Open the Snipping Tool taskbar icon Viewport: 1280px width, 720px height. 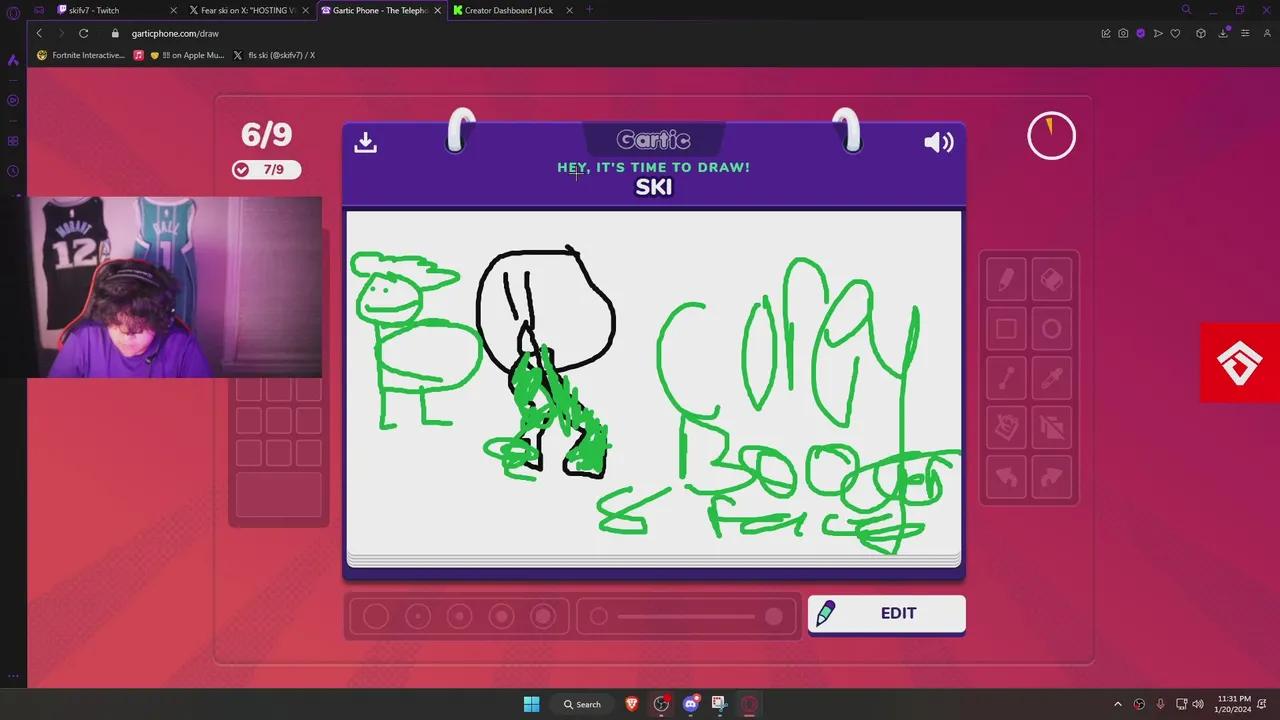pos(719,704)
